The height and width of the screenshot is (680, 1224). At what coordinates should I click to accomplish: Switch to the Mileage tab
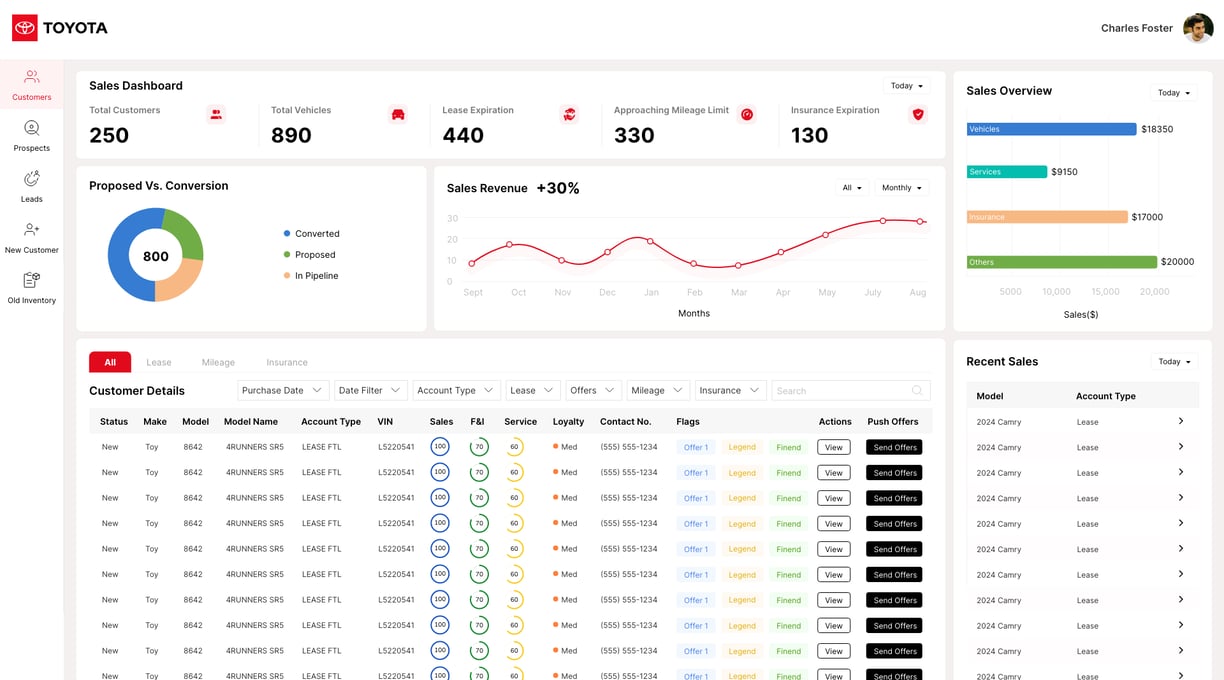click(x=218, y=363)
